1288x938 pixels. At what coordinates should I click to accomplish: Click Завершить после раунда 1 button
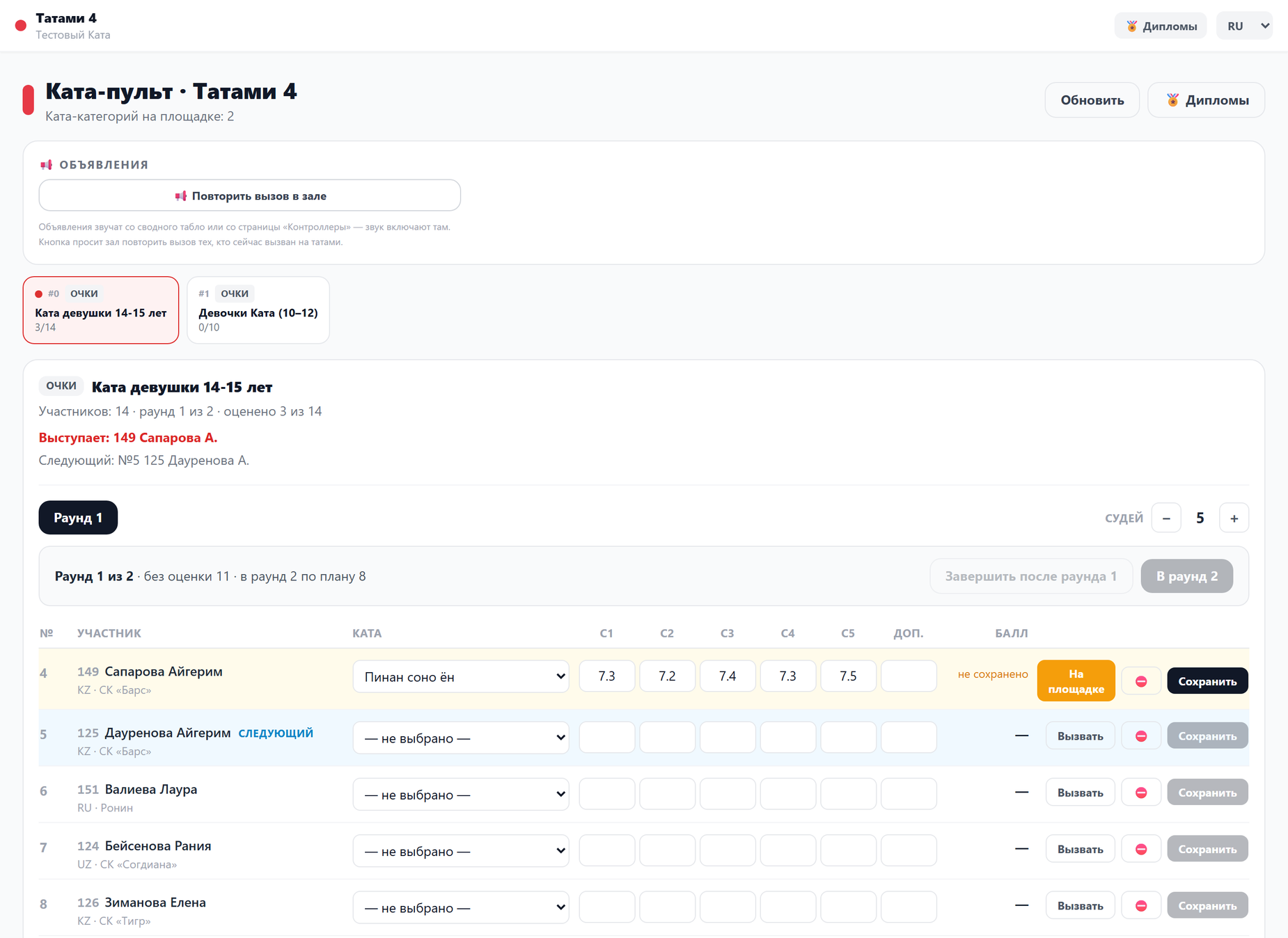pyautogui.click(x=1031, y=576)
